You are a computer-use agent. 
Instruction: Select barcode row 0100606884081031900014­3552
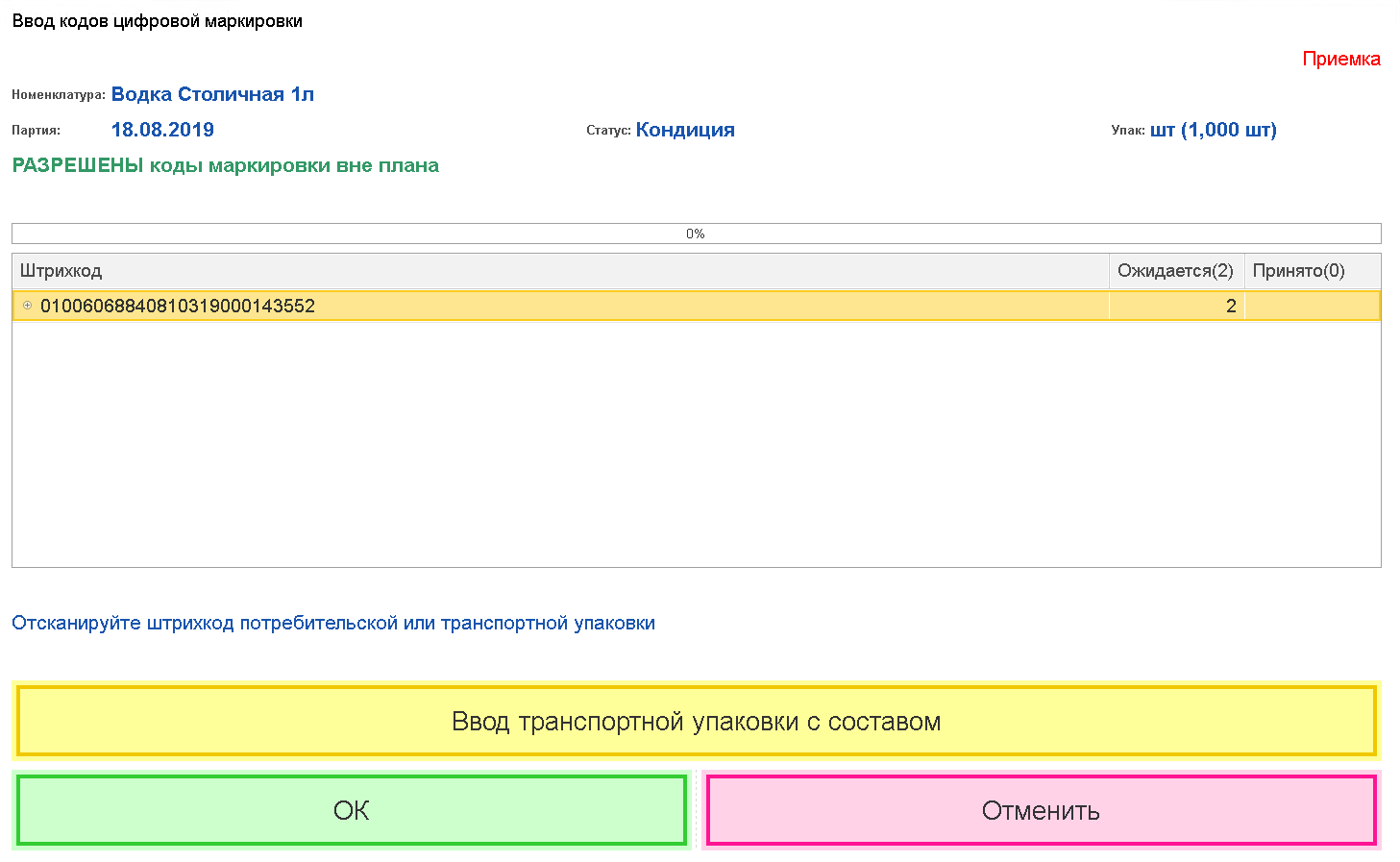click(x=178, y=306)
